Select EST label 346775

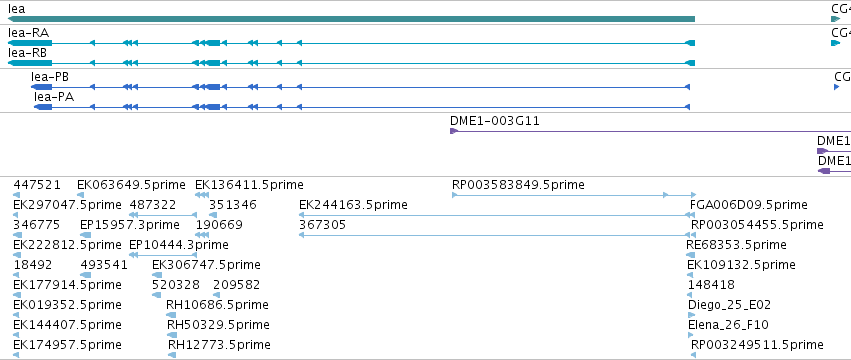[36, 225]
